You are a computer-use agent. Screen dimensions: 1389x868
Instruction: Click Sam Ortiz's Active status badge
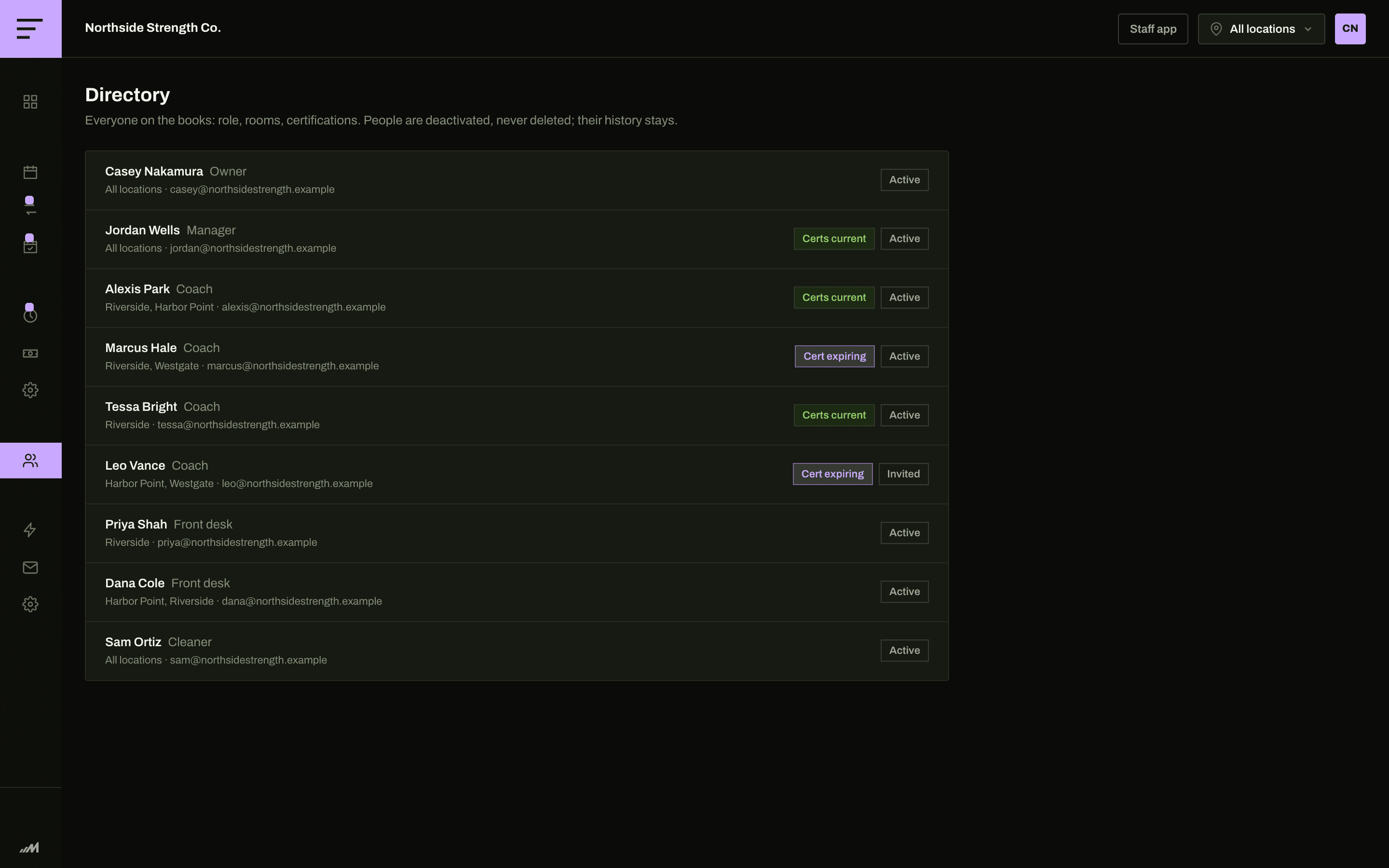pyautogui.click(x=905, y=651)
